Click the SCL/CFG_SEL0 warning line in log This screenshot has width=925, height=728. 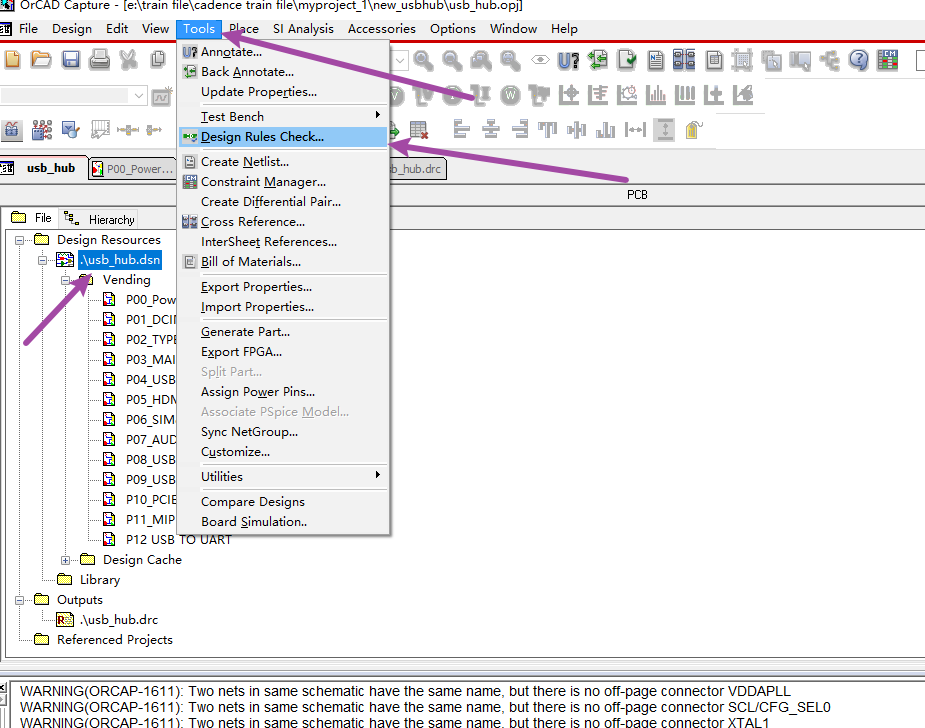tap(425, 707)
